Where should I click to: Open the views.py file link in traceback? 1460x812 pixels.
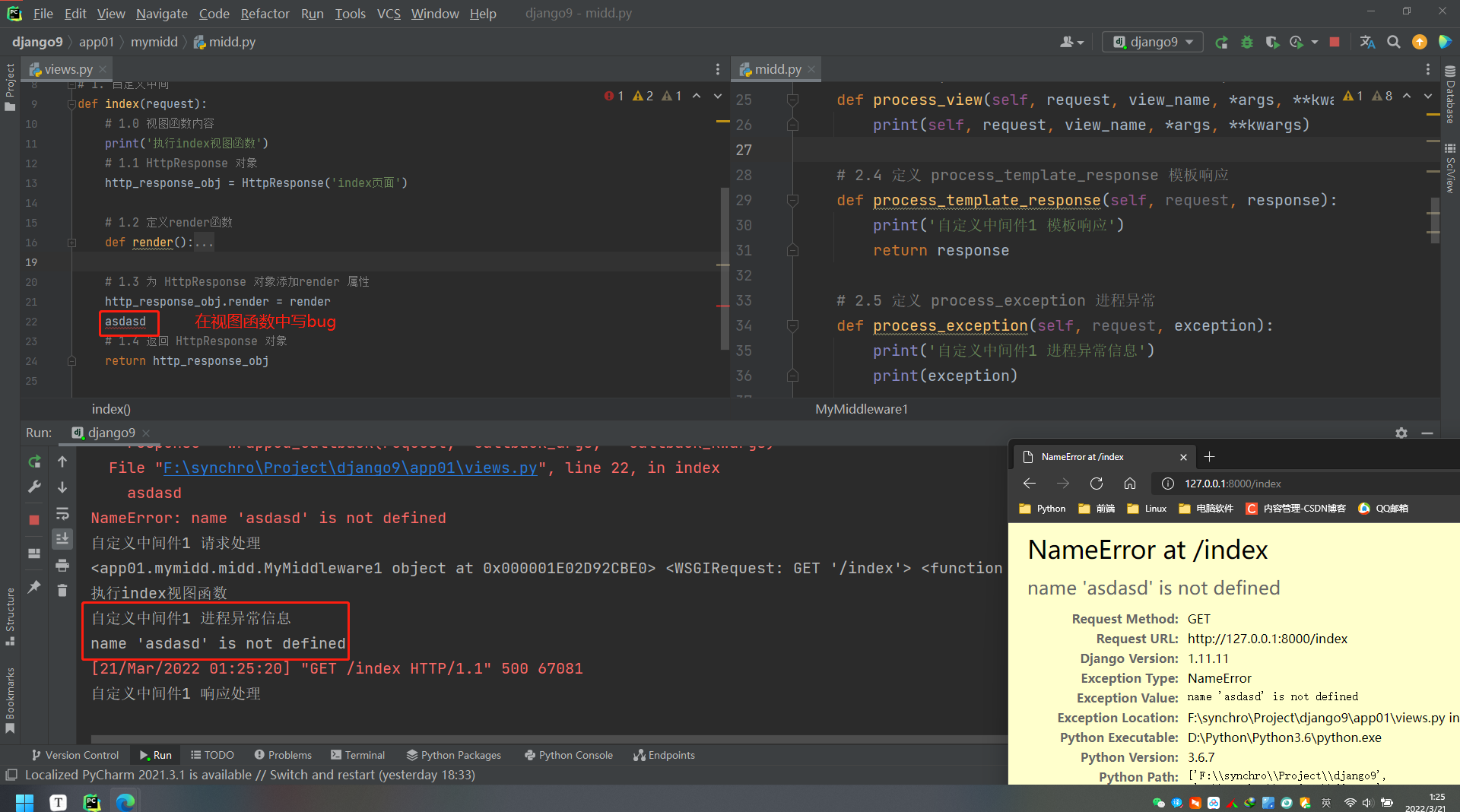tap(350, 468)
